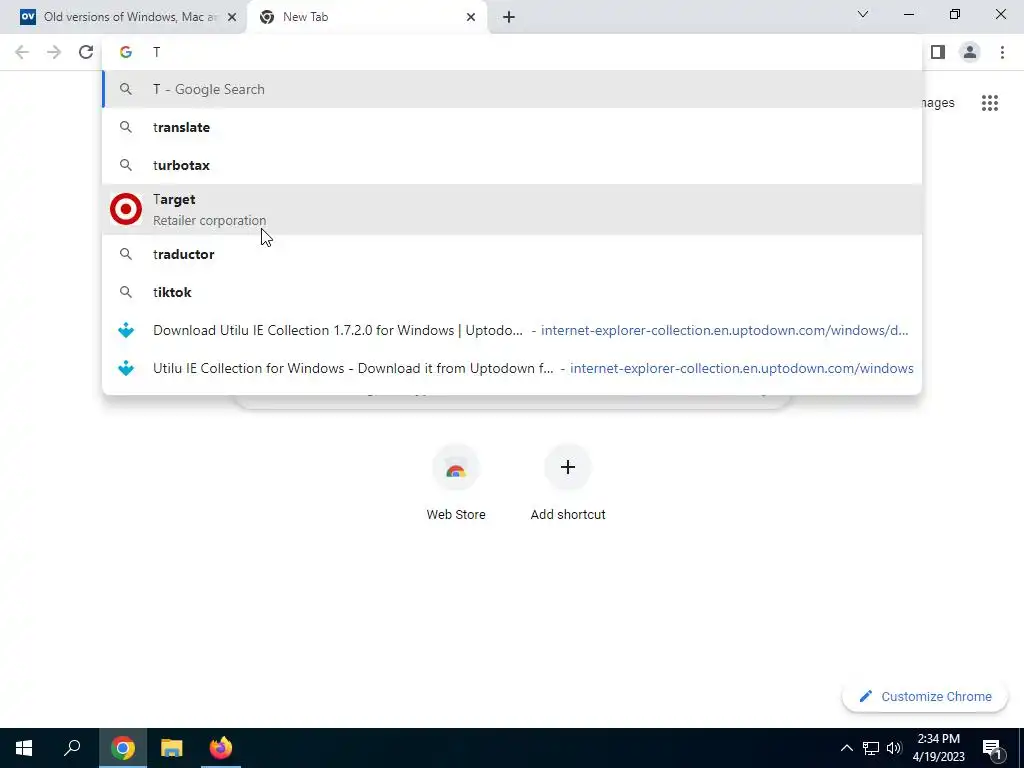The height and width of the screenshot is (768, 1024).
Task: Click the Images link behind the dropdown
Action: pos(938,103)
